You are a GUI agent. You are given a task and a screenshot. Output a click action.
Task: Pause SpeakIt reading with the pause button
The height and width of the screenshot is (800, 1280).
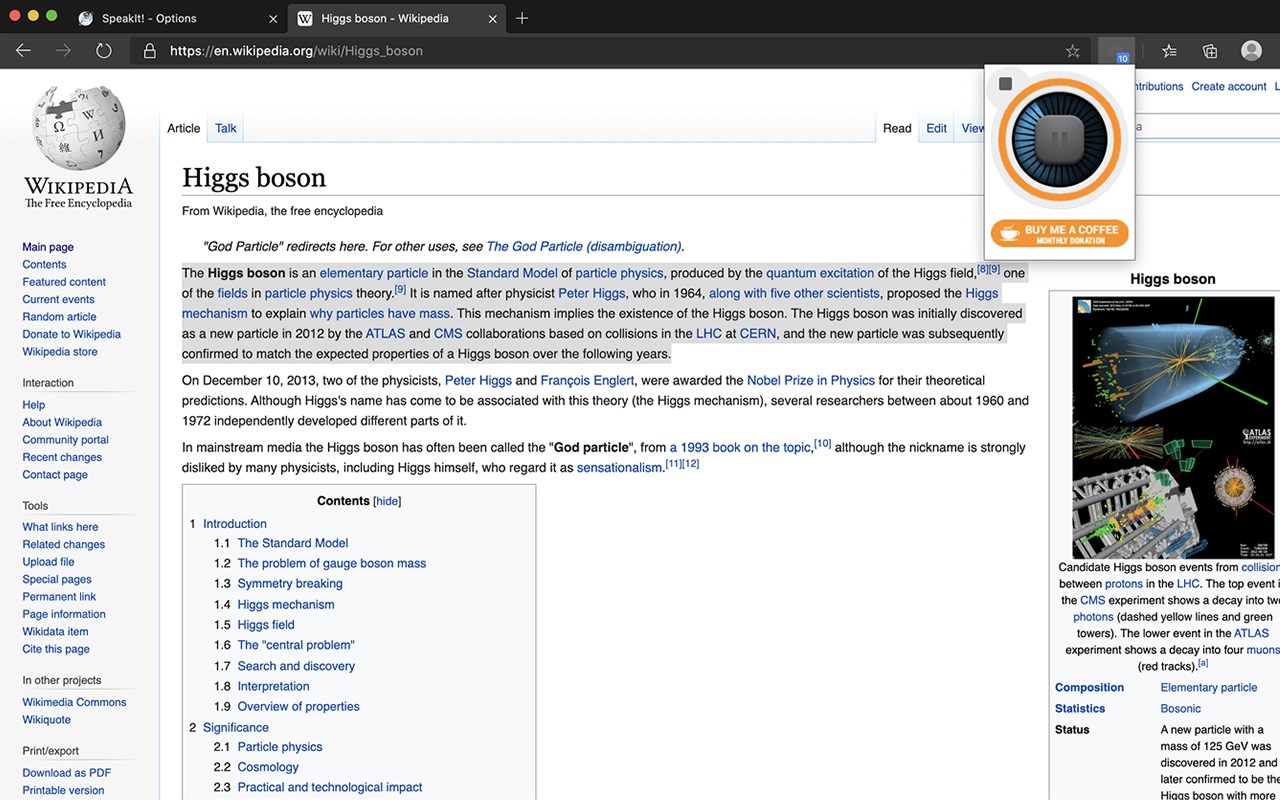(x=1060, y=139)
